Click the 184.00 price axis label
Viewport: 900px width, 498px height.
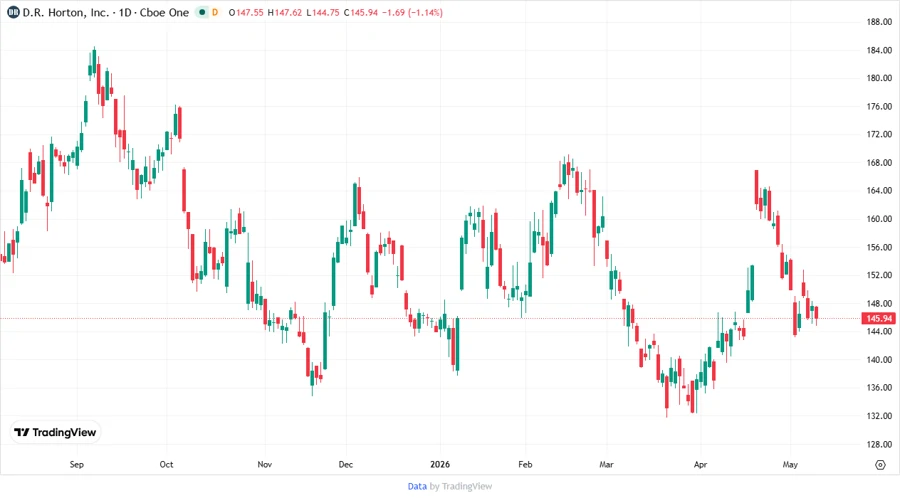pos(879,50)
